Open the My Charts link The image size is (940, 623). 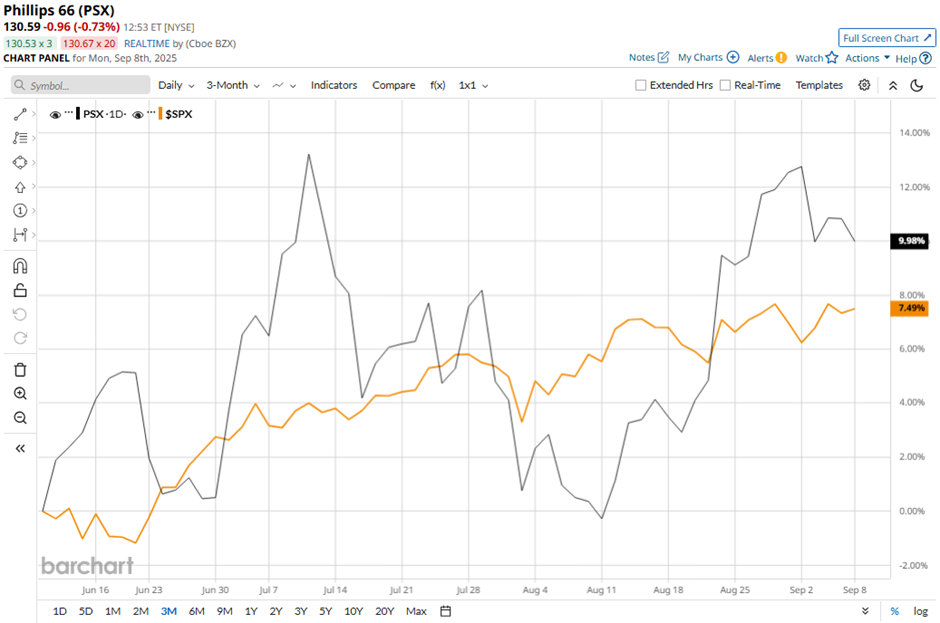[x=700, y=57]
